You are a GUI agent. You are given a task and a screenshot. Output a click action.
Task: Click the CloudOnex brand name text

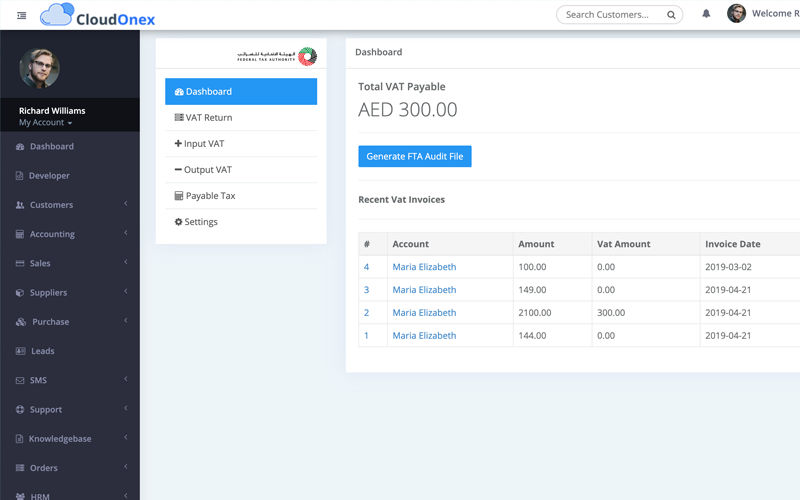click(x=115, y=19)
